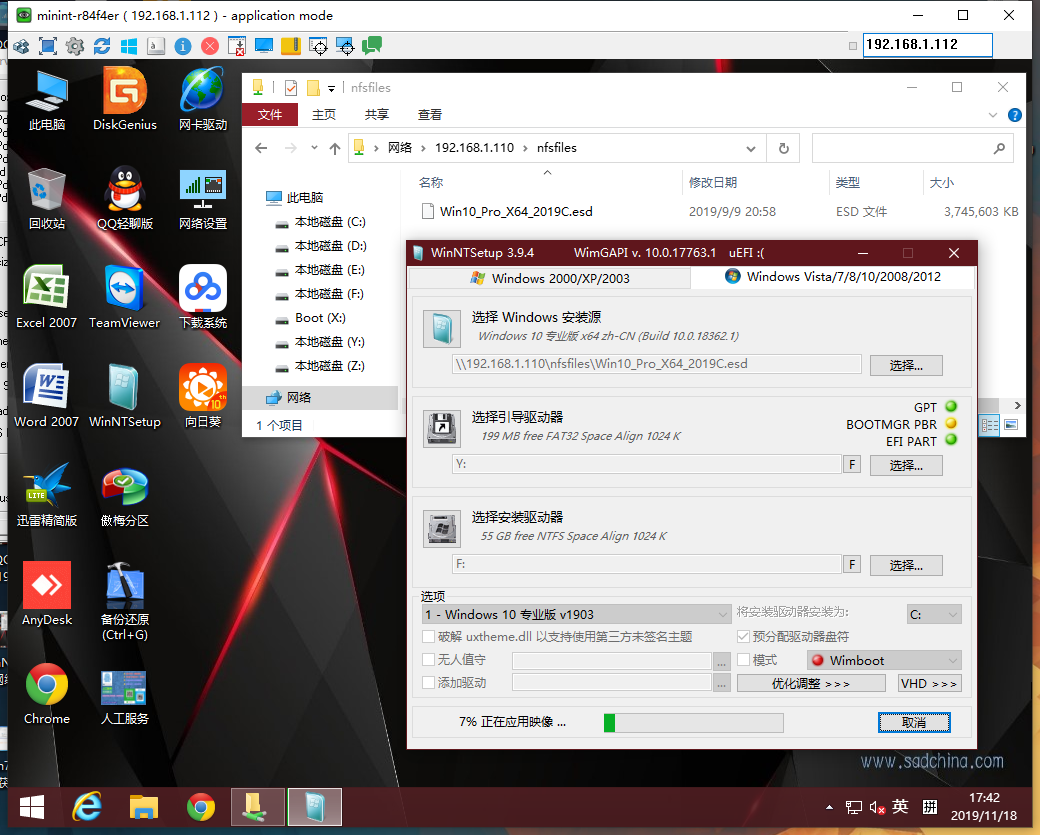
Task: Open the 主页 ribbon tab
Action: pos(324,115)
